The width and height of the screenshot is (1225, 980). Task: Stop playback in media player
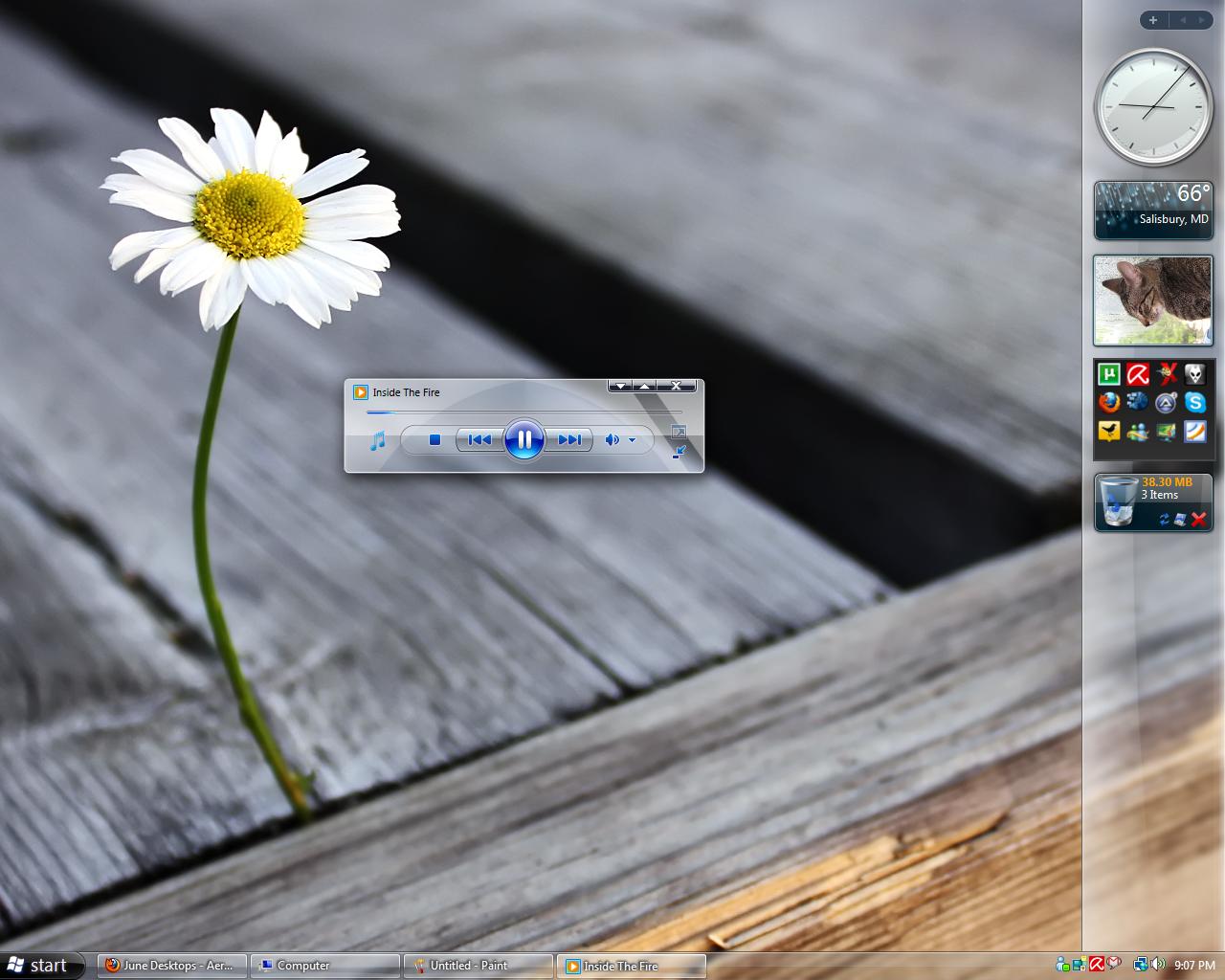(434, 440)
